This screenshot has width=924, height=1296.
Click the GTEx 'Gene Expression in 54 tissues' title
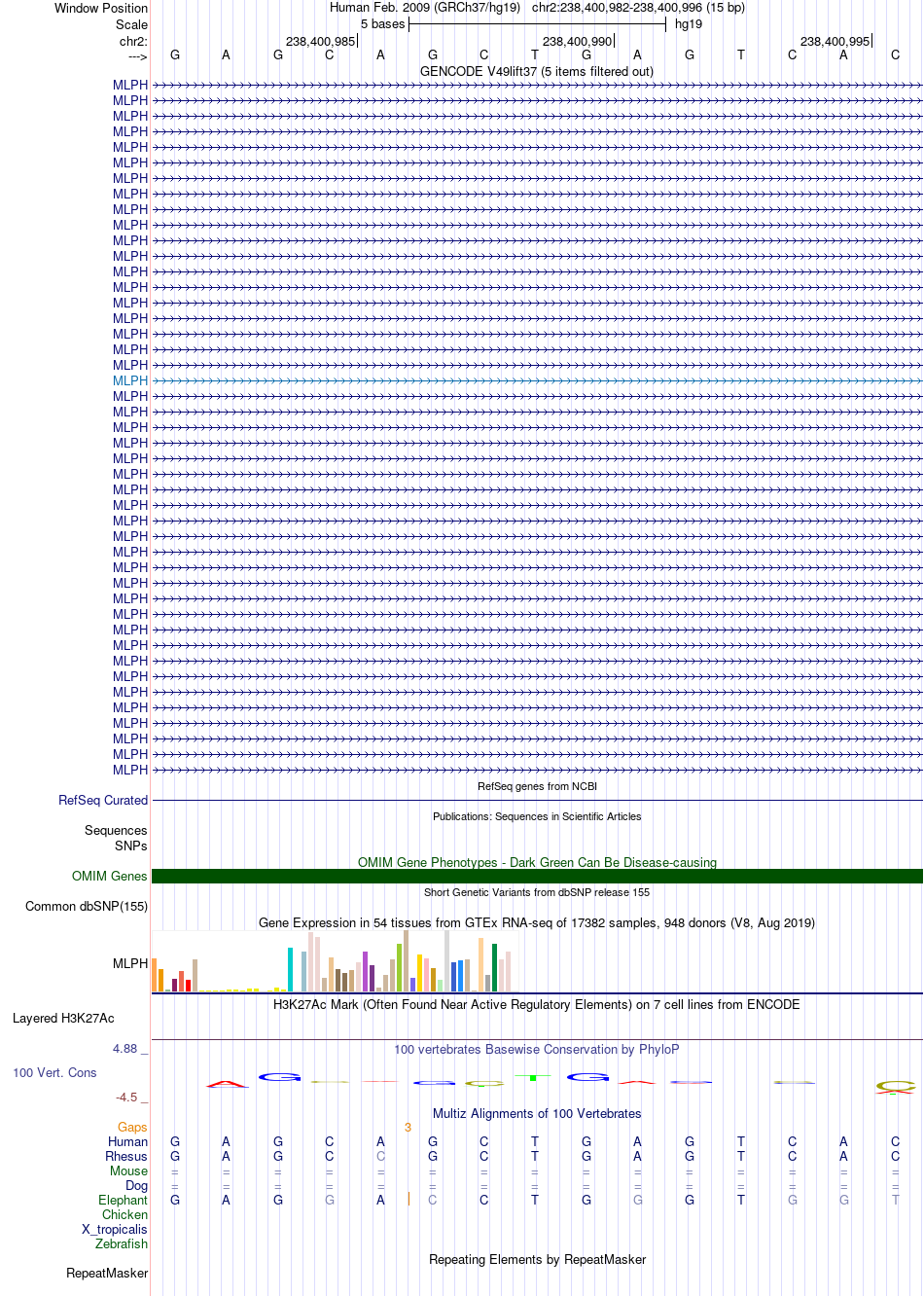pyautogui.click(x=537, y=922)
